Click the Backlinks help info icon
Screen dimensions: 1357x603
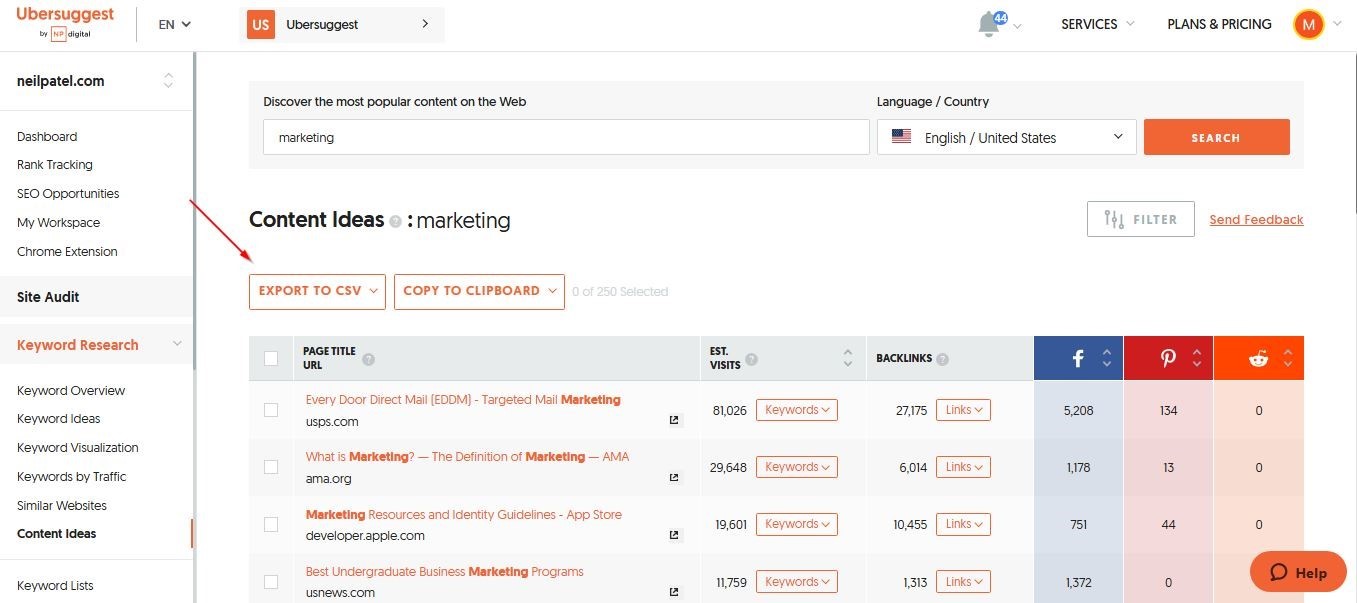coord(942,359)
